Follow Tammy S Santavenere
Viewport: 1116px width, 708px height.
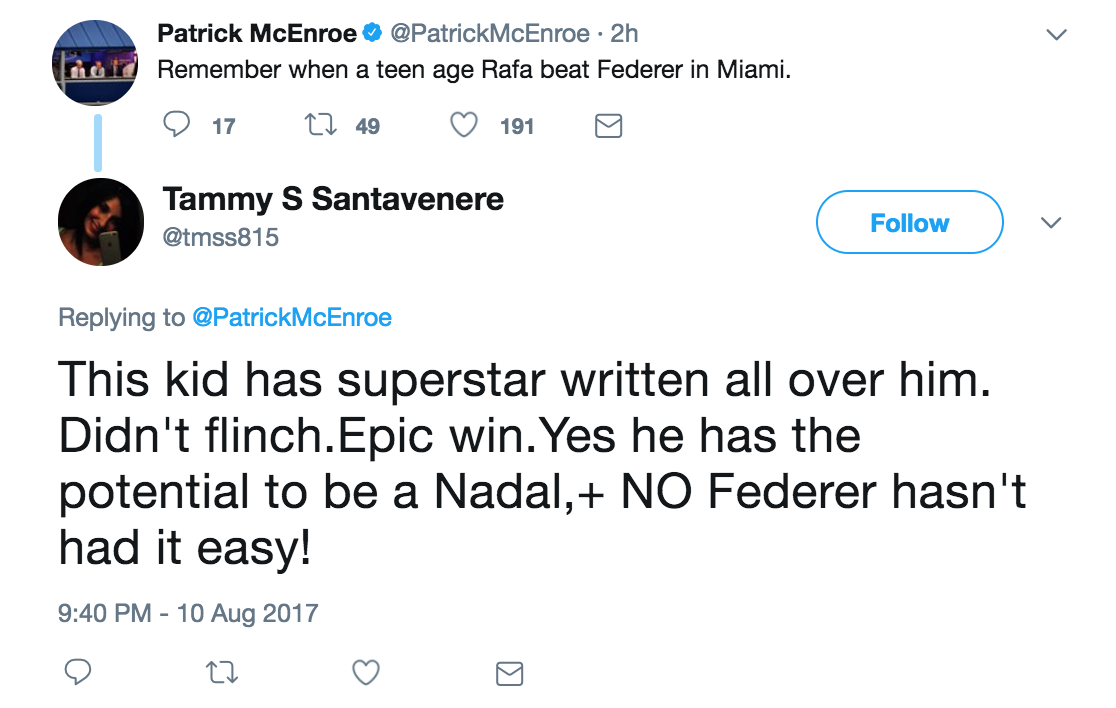[909, 222]
